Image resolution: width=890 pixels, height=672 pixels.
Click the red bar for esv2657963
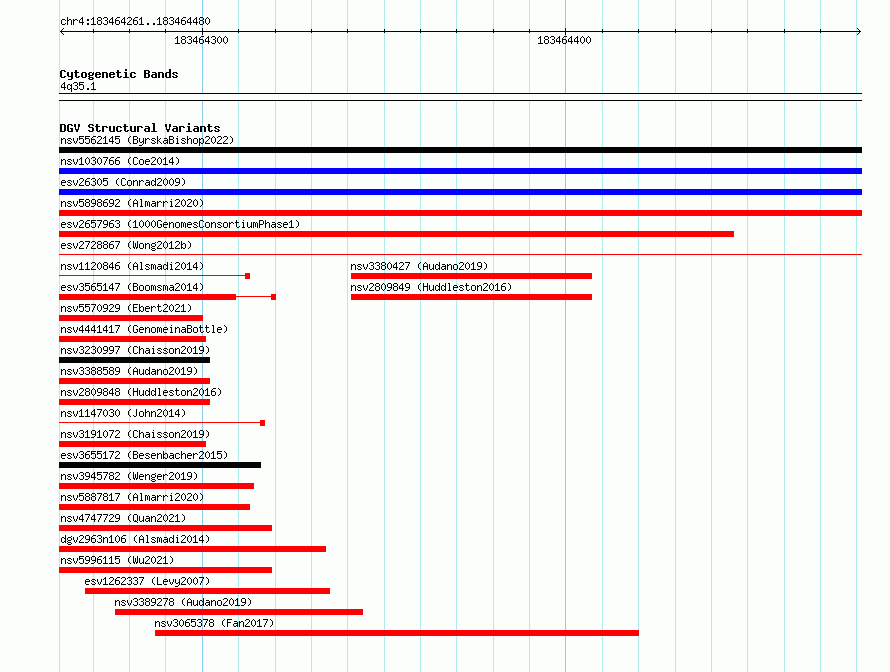click(x=396, y=234)
